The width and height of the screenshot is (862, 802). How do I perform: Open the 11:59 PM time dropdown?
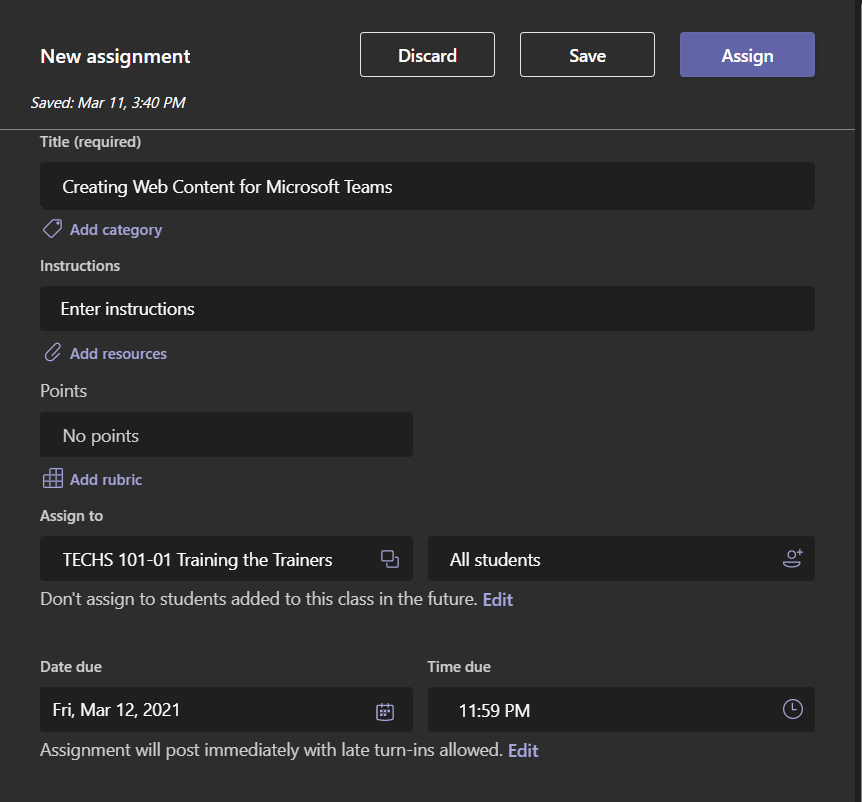click(x=621, y=709)
